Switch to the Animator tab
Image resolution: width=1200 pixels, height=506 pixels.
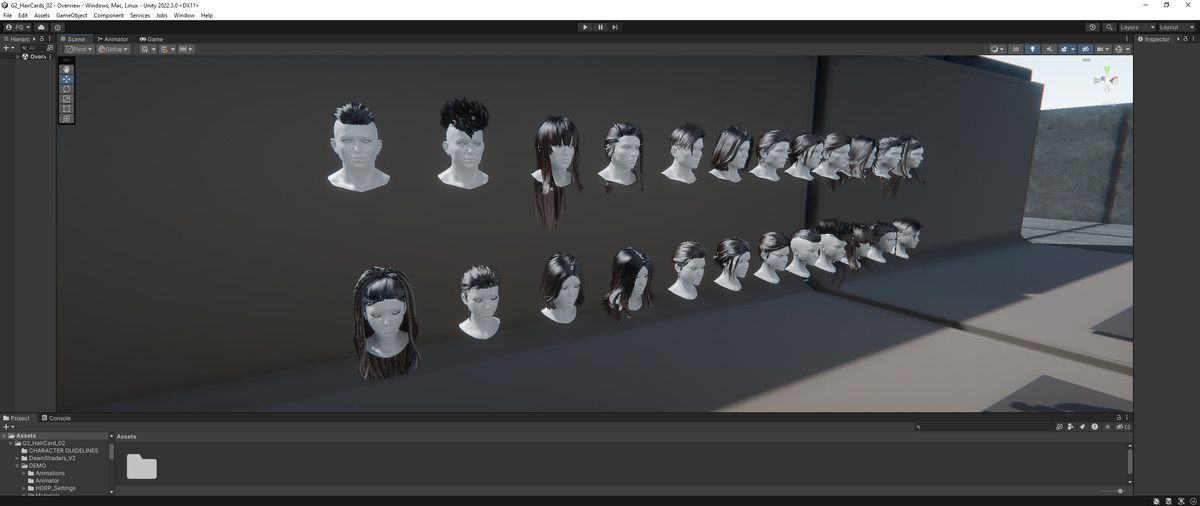pyautogui.click(x=113, y=39)
